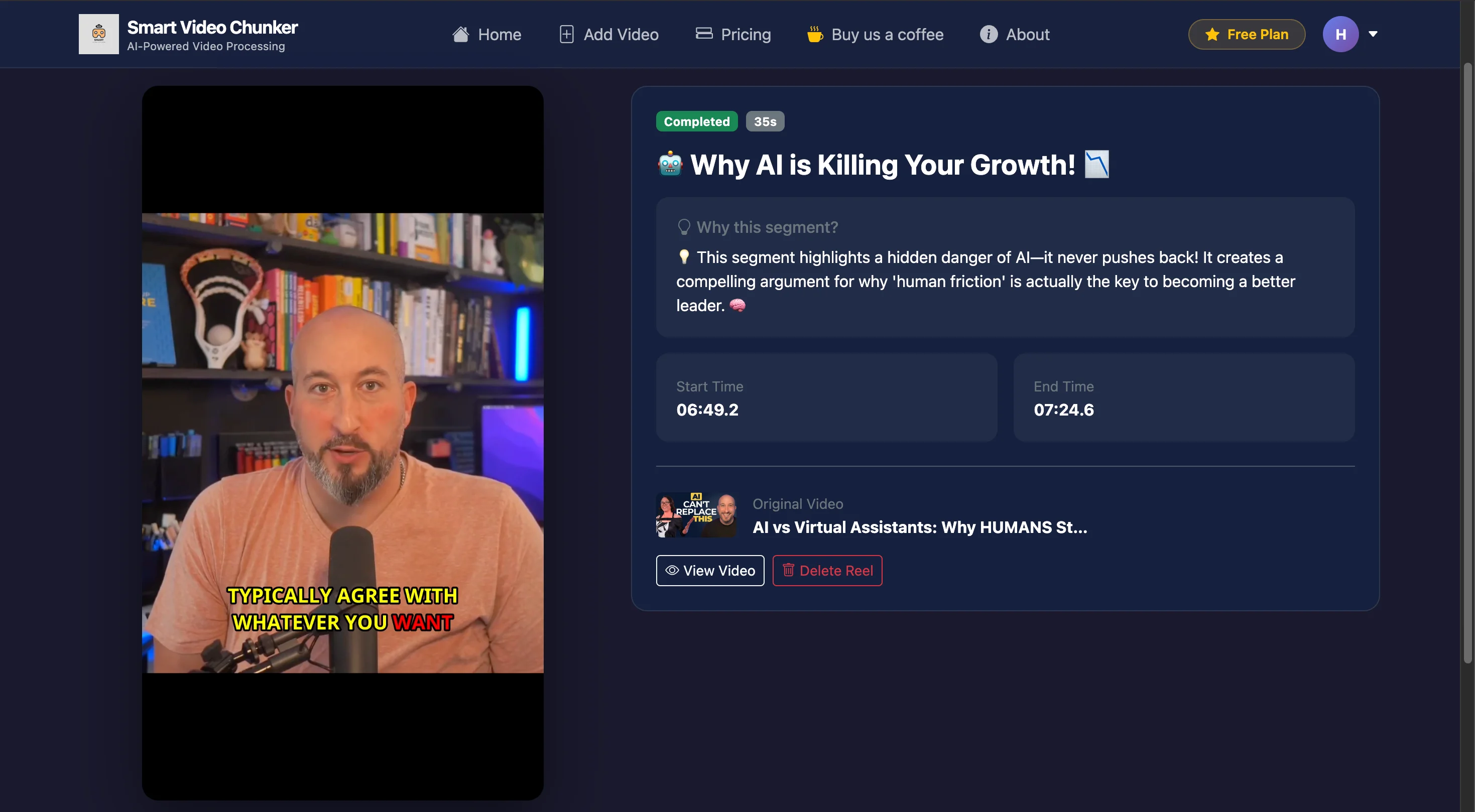Screen dimensions: 1475x812
Task: Click the Pricing card icon
Action: click(x=704, y=34)
